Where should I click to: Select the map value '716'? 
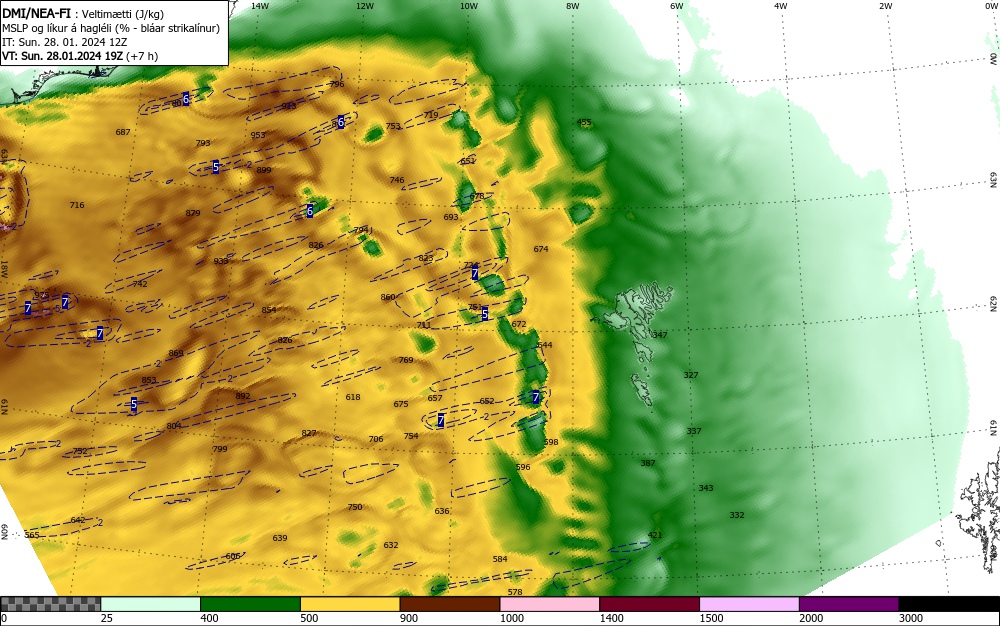point(77,205)
